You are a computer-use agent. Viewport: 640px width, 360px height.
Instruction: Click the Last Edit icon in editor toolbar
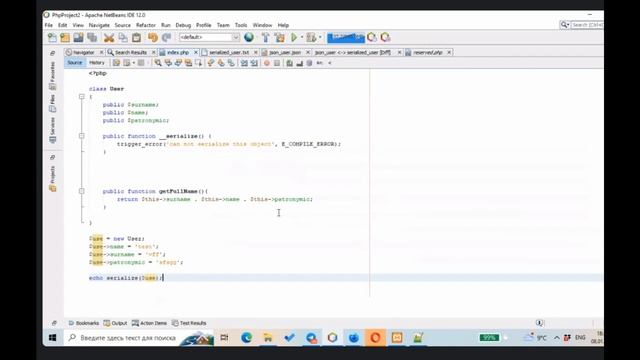(116, 63)
